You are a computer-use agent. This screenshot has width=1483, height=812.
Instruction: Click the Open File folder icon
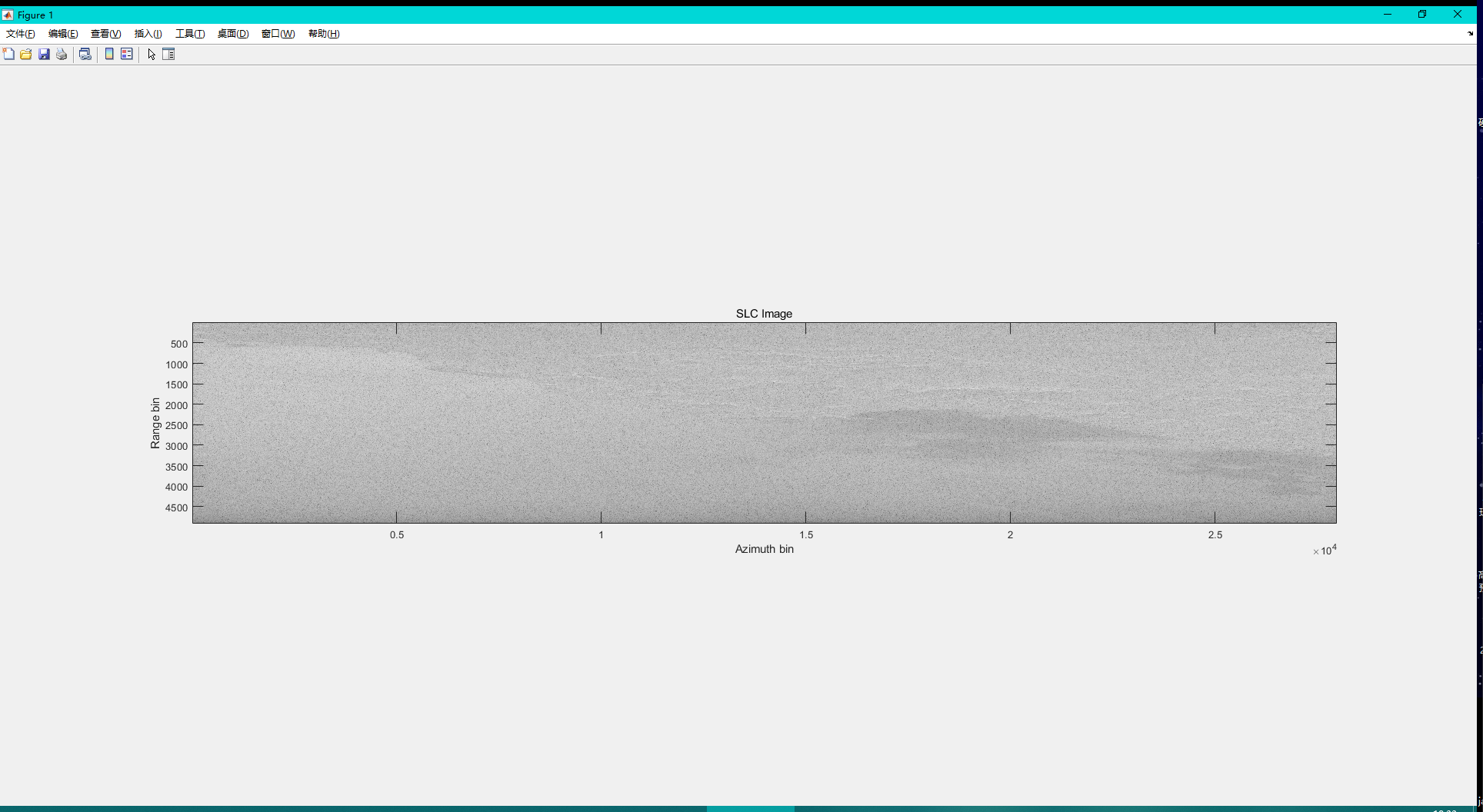(x=26, y=54)
